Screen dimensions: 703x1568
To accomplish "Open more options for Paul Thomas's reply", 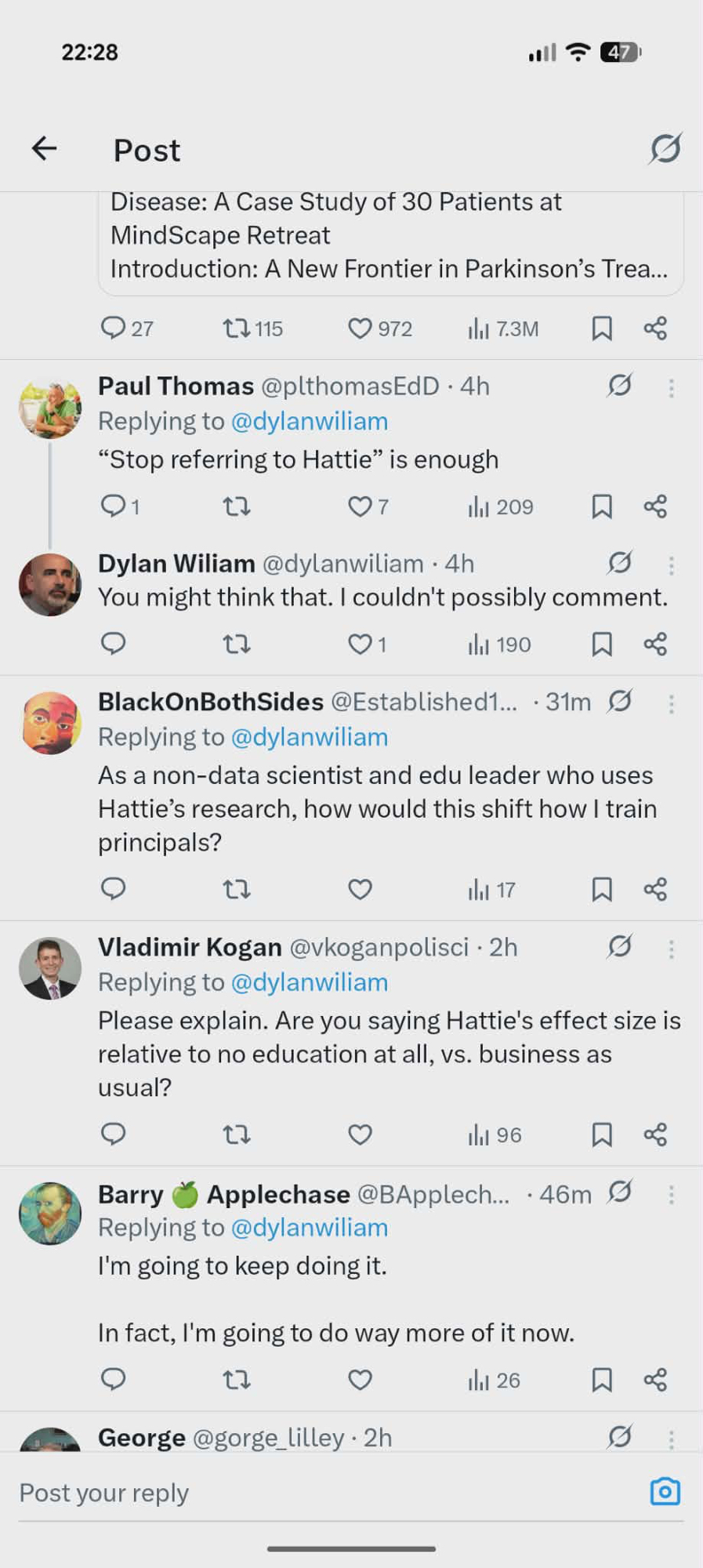I will (671, 387).
